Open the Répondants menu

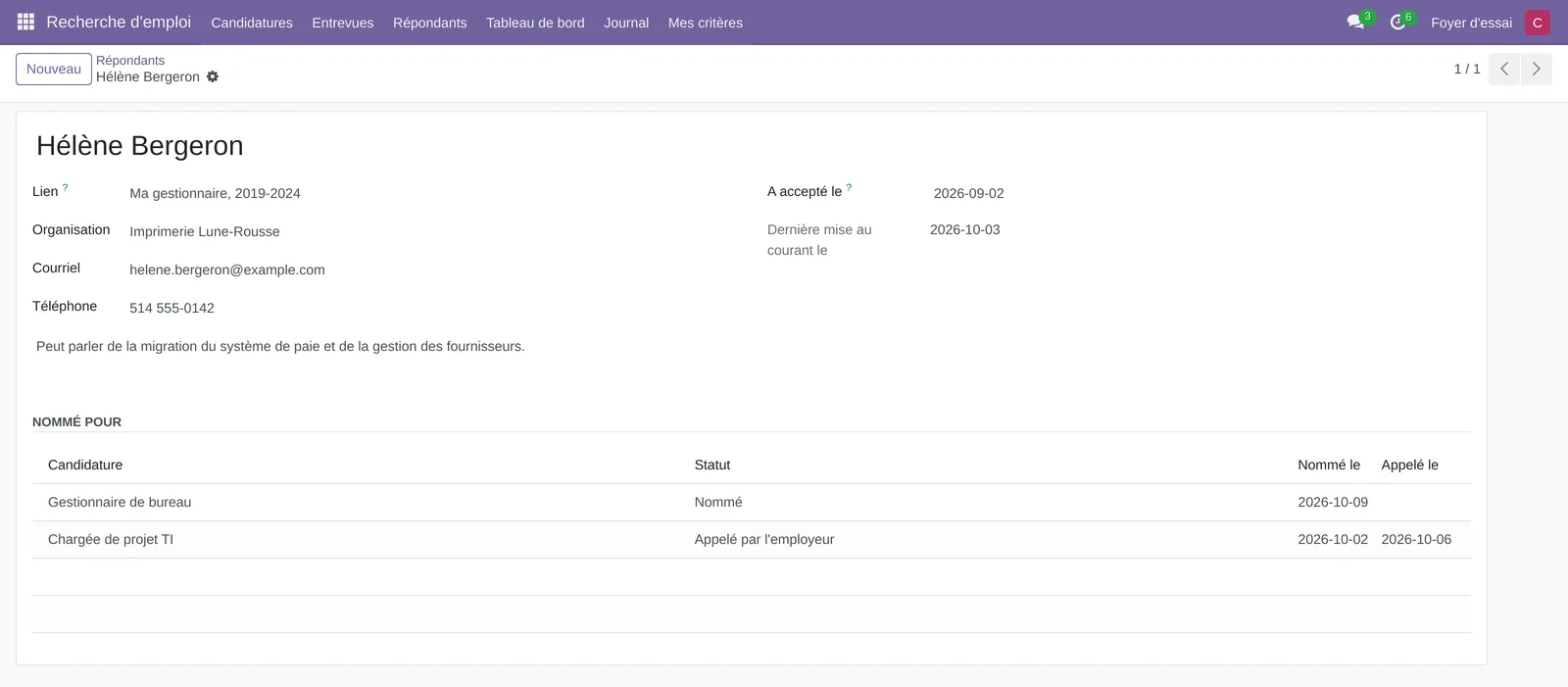(x=430, y=23)
